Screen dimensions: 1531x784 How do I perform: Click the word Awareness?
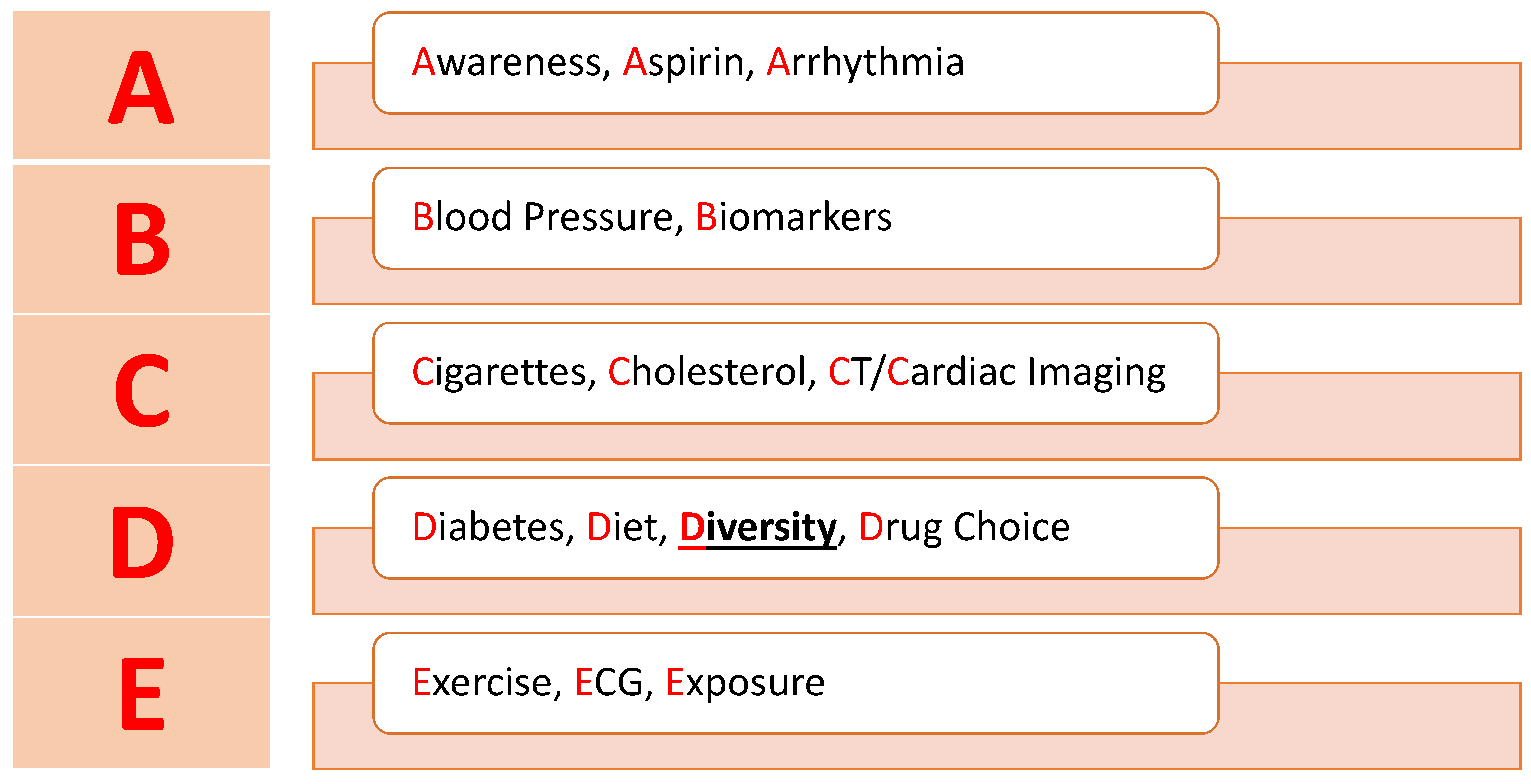pos(507,62)
